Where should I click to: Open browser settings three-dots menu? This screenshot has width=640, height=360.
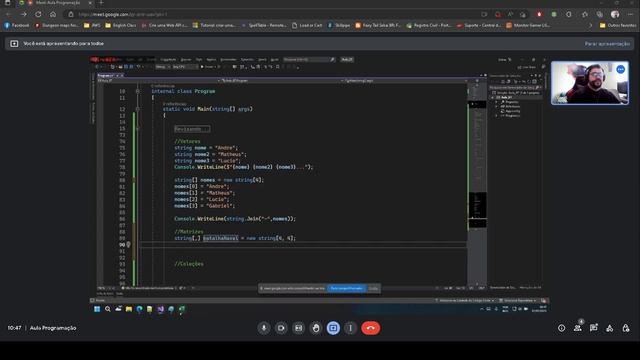coord(631,14)
